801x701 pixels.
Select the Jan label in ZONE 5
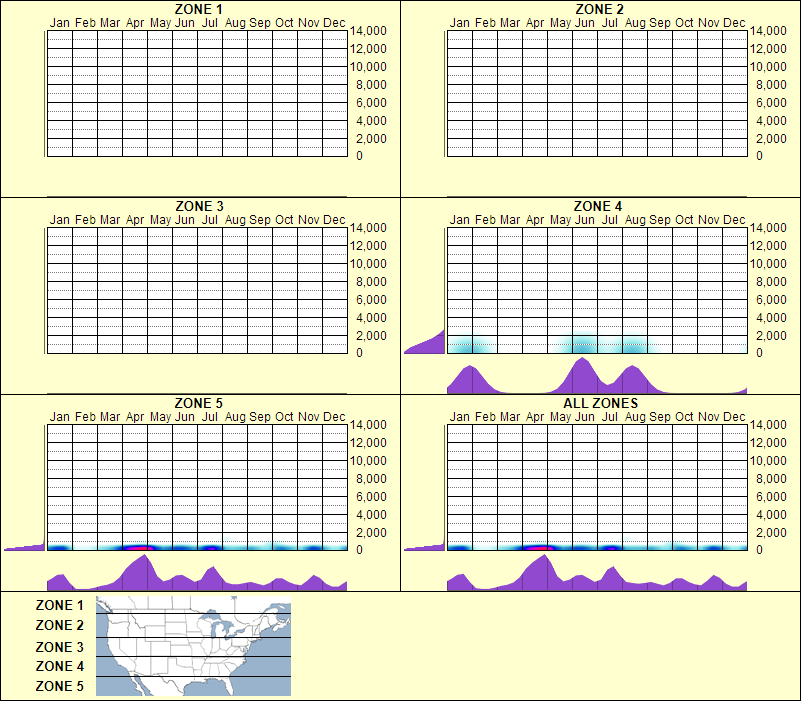(x=59, y=417)
